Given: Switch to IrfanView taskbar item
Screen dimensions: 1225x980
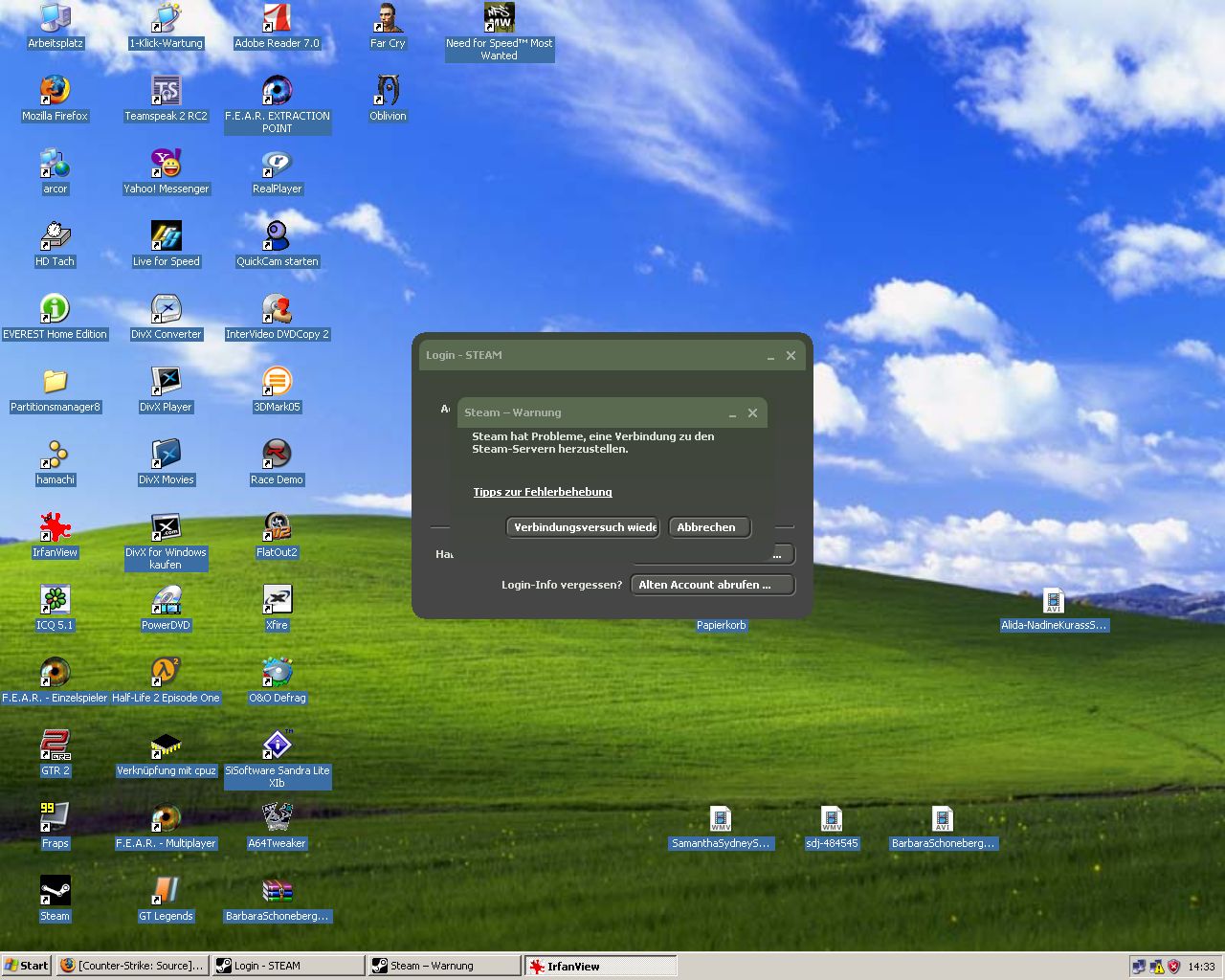Looking at the screenshot, I should coord(601,966).
